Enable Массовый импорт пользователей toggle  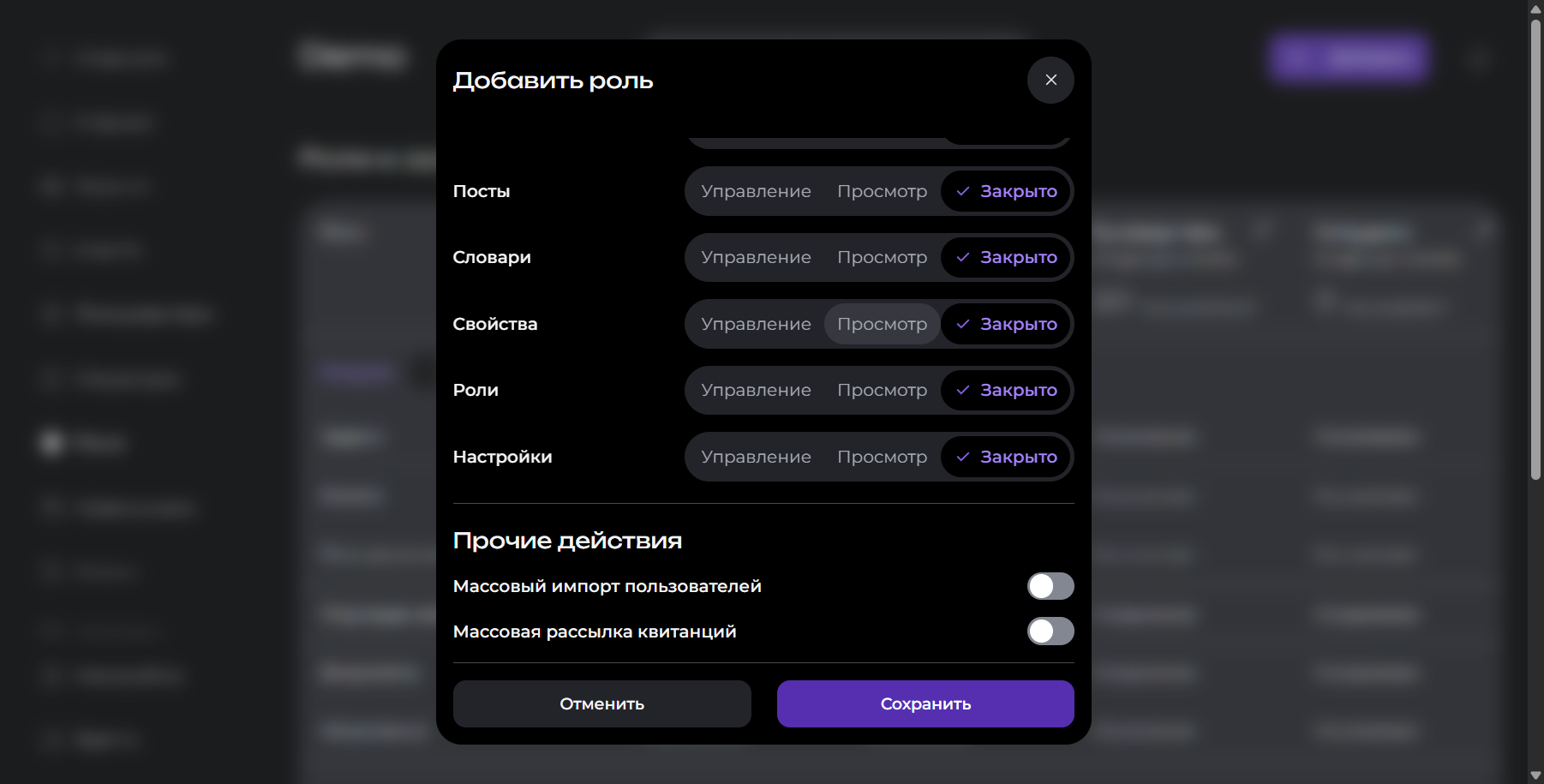(1050, 586)
